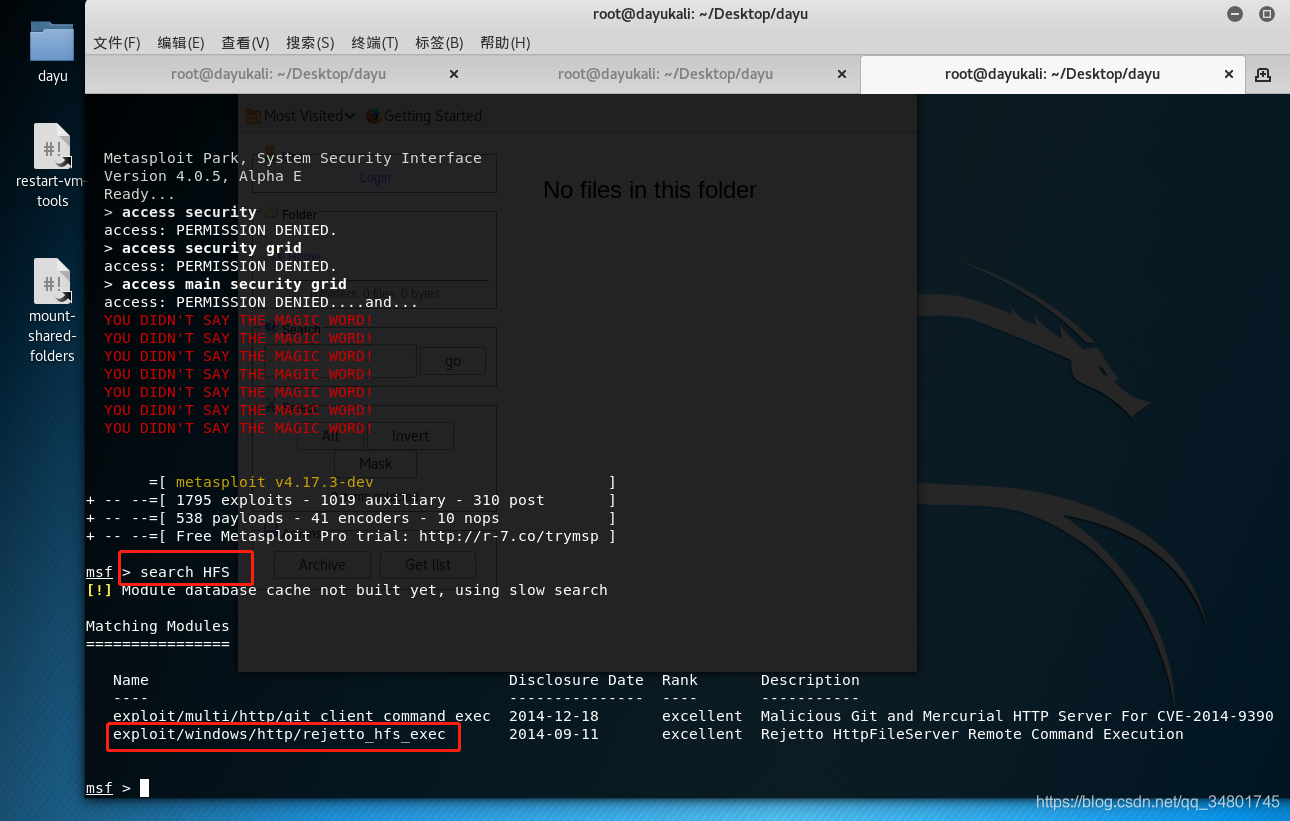Open the 搜索(S) menu
This screenshot has height=821, width=1290.
pyautogui.click(x=310, y=43)
